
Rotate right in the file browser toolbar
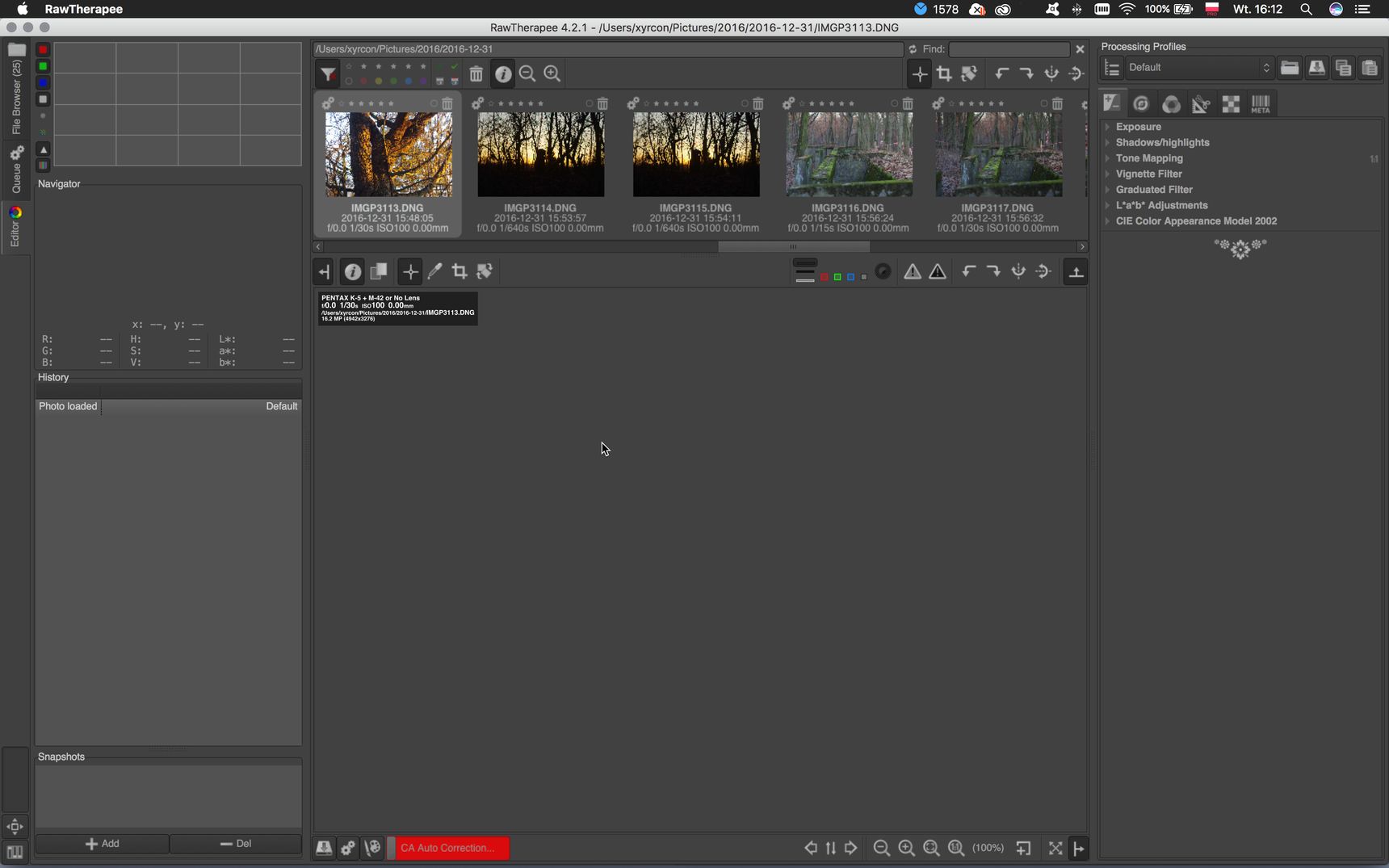point(1026,74)
